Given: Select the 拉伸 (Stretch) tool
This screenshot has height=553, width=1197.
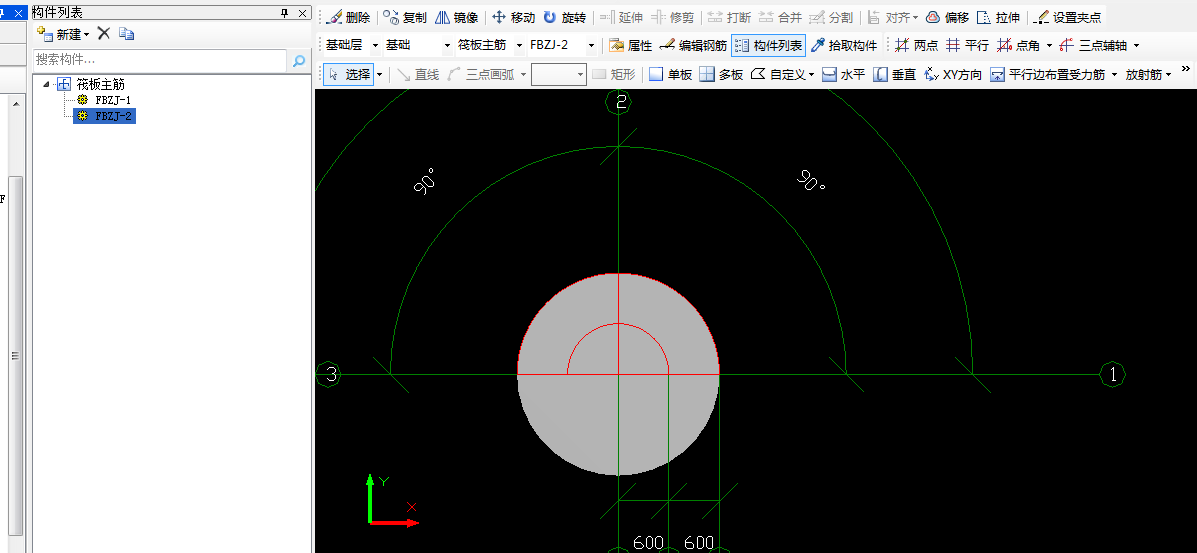Looking at the screenshot, I should point(999,17).
